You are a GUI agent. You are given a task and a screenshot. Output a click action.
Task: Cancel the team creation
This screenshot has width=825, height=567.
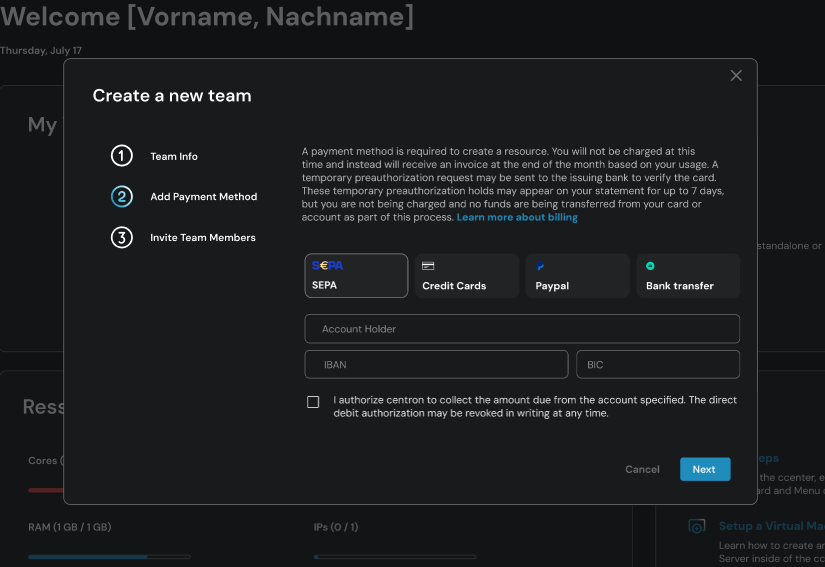642,469
